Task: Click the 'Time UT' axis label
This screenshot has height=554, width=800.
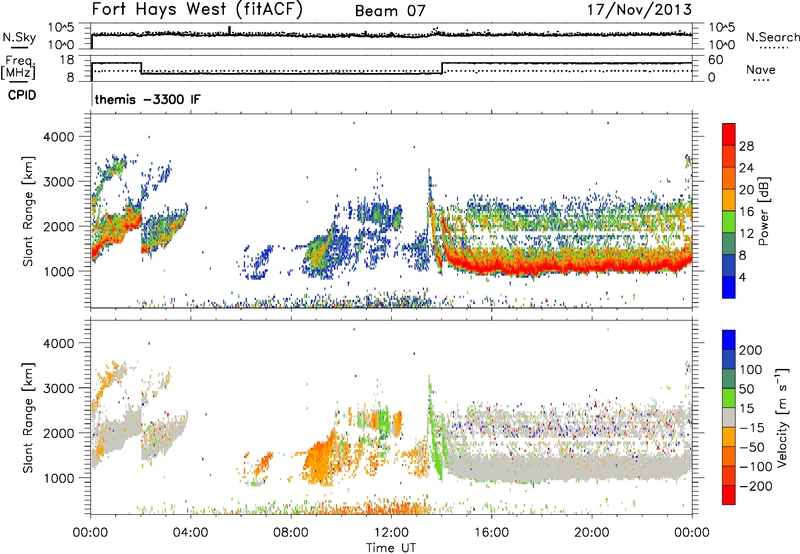Action: tap(391, 547)
